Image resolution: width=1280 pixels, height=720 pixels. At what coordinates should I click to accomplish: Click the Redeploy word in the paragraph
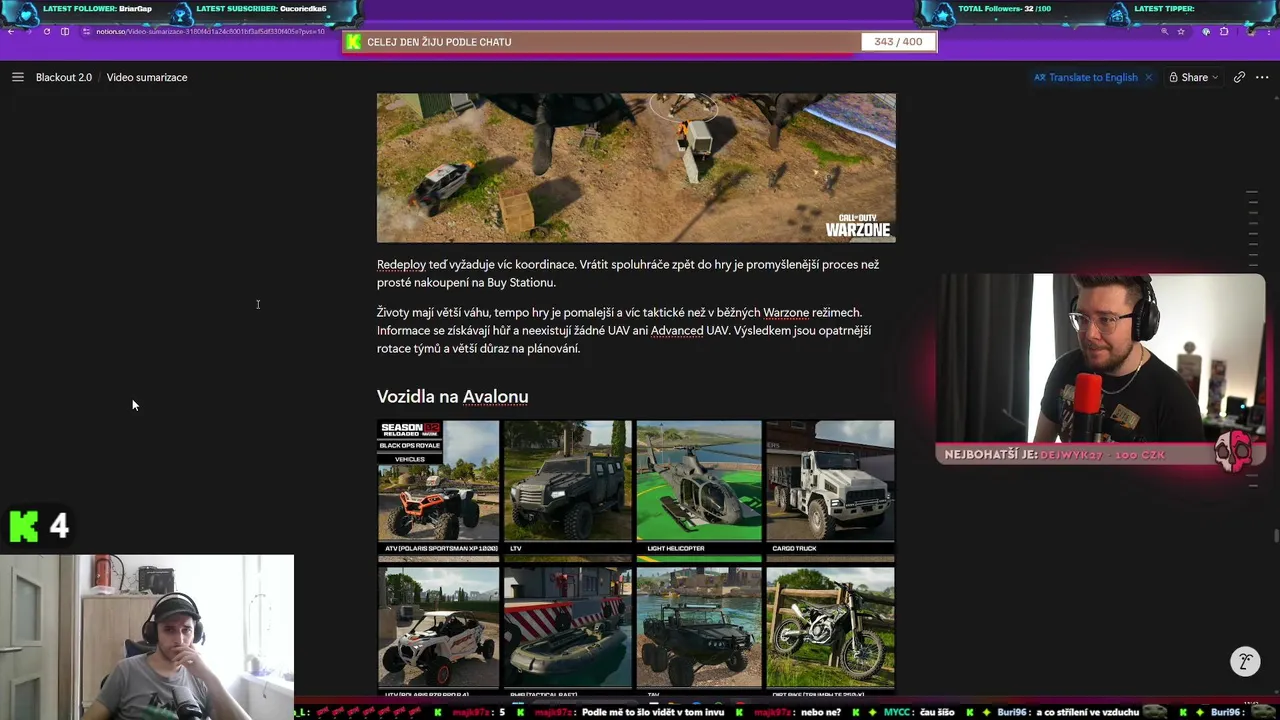click(401, 265)
